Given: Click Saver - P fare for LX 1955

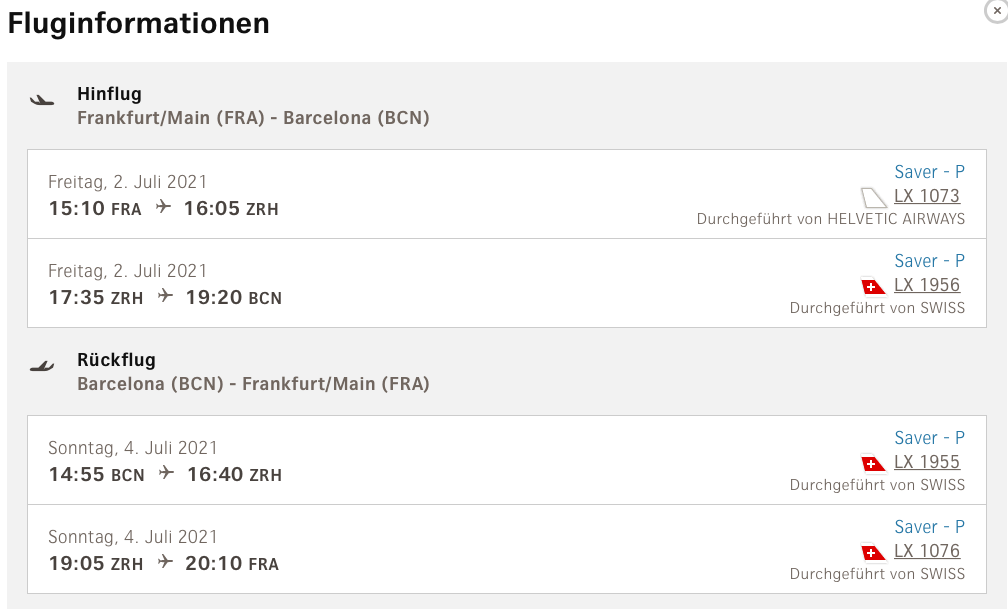Looking at the screenshot, I should pos(929,438).
